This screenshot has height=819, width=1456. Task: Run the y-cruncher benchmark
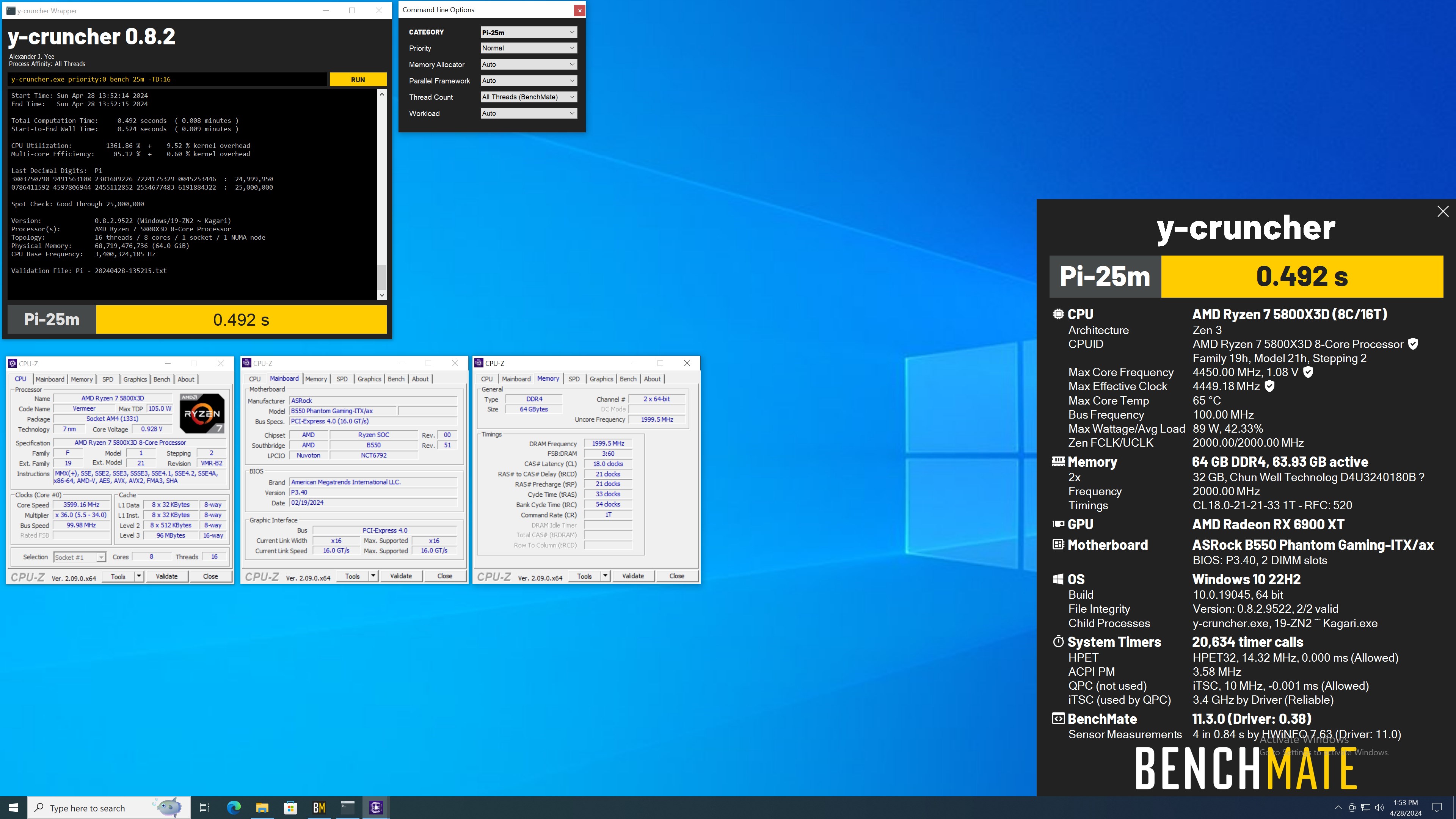[x=358, y=80]
